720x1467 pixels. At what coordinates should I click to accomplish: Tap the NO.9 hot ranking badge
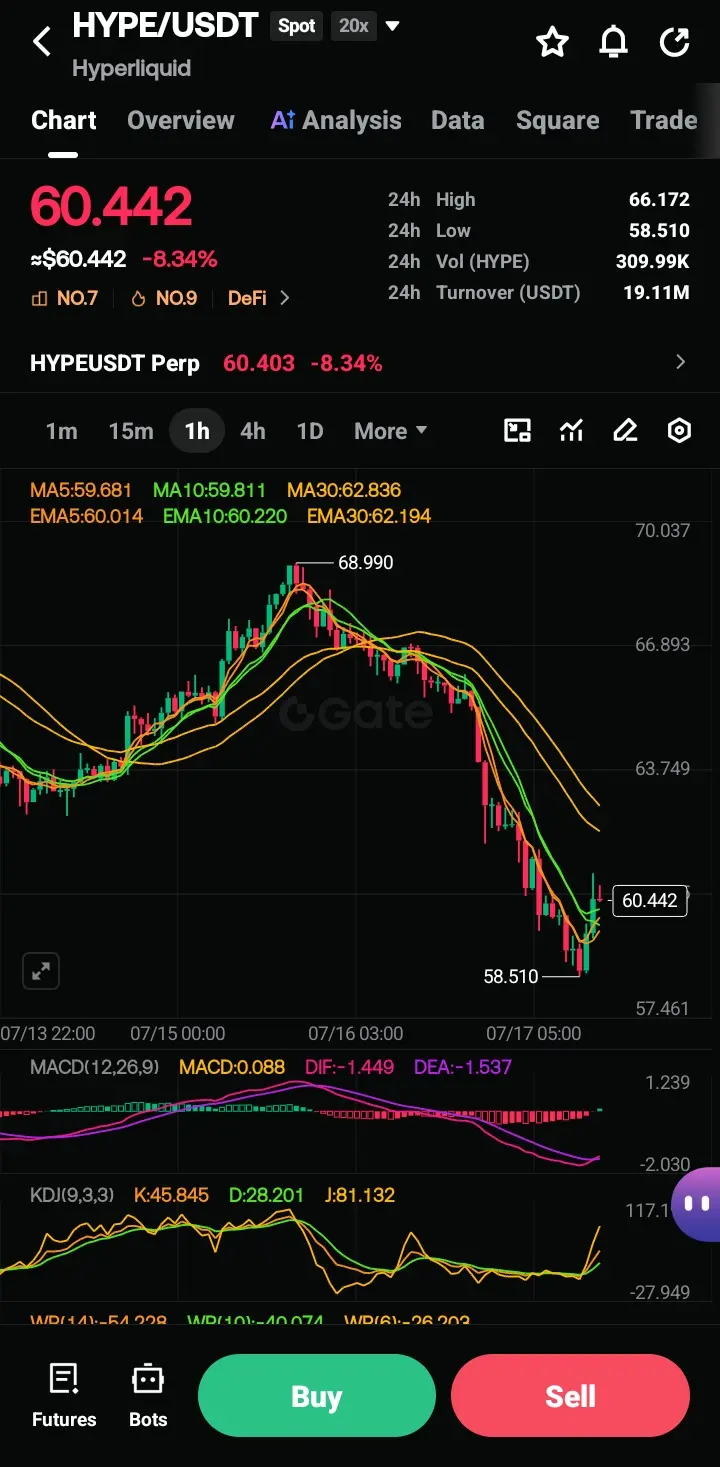click(165, 298)
